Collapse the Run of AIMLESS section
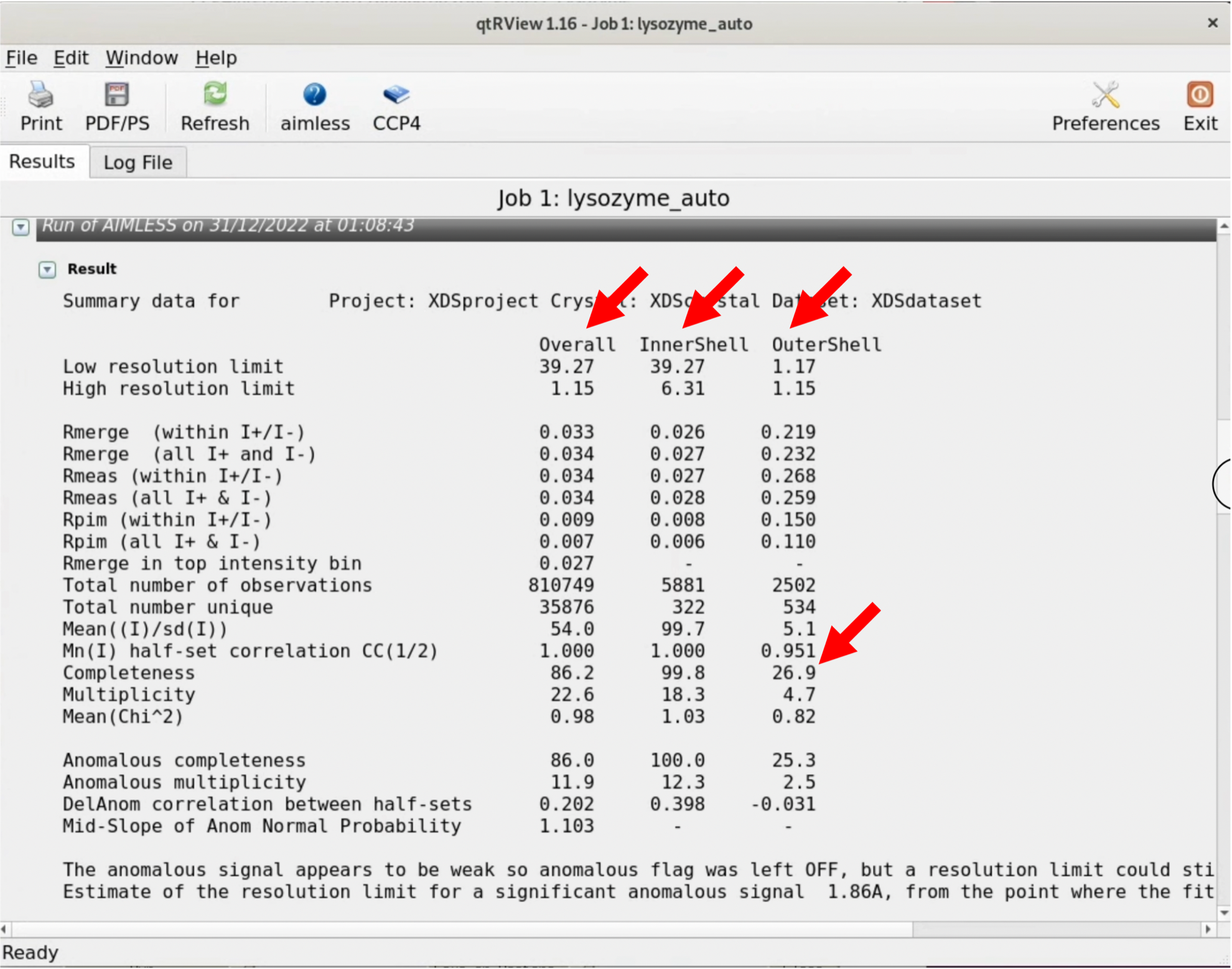The height and width of the screenshot is (969, 1232). point(21,227)
